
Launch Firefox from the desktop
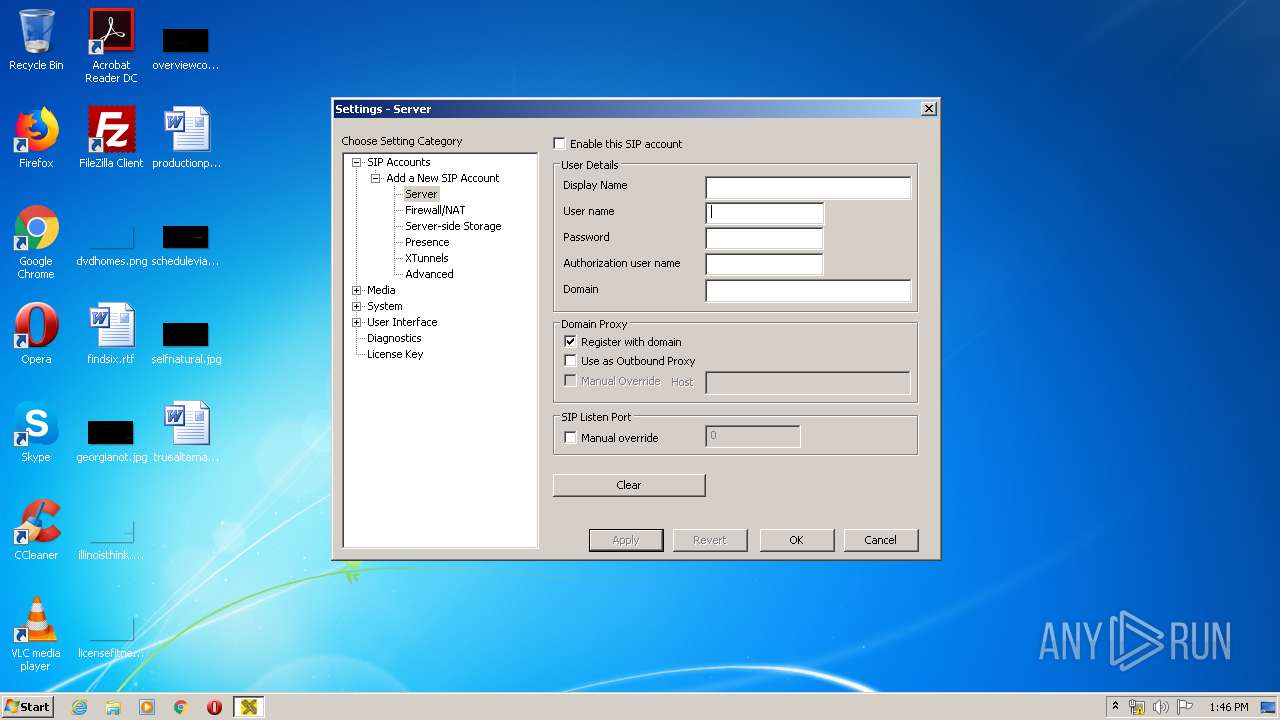coord(36,138)
